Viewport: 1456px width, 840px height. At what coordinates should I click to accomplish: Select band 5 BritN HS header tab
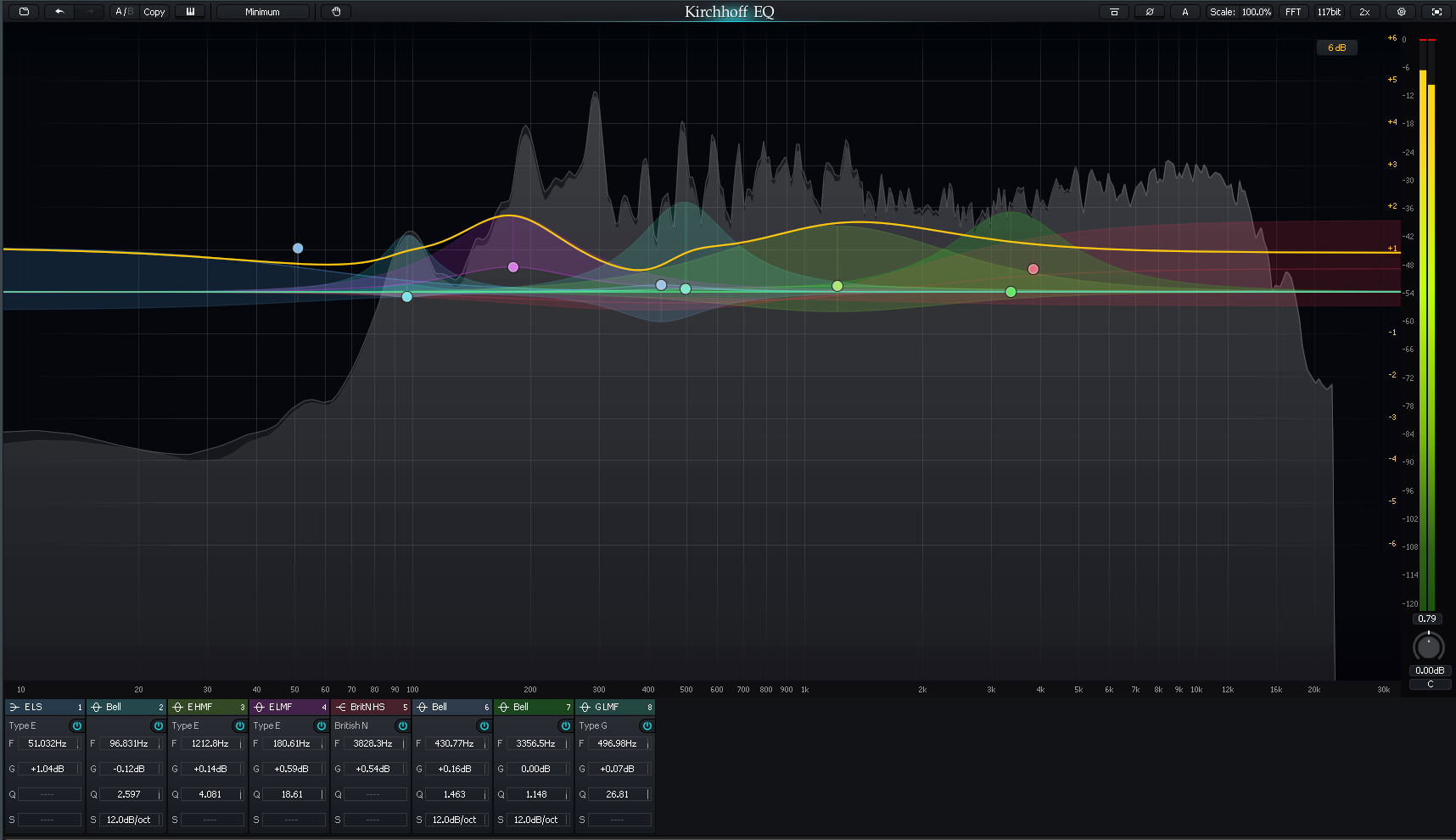tap(370, 707)
